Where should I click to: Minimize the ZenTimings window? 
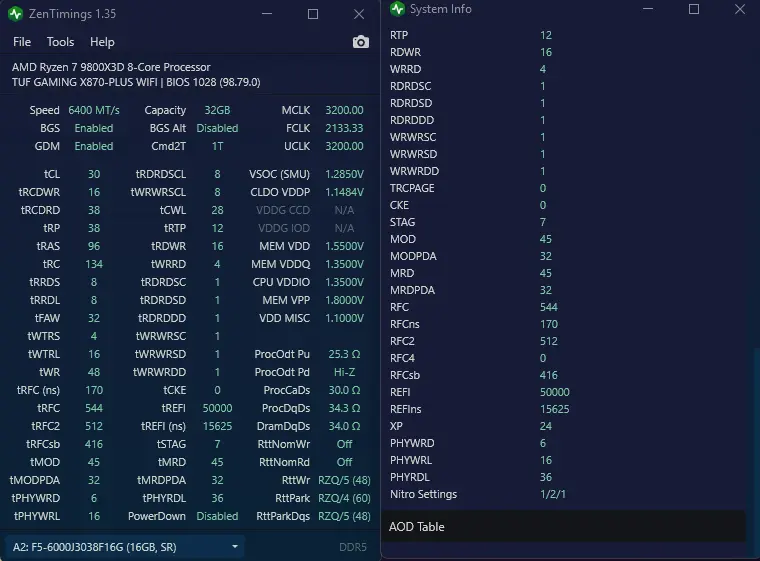(x=267, y=14)
